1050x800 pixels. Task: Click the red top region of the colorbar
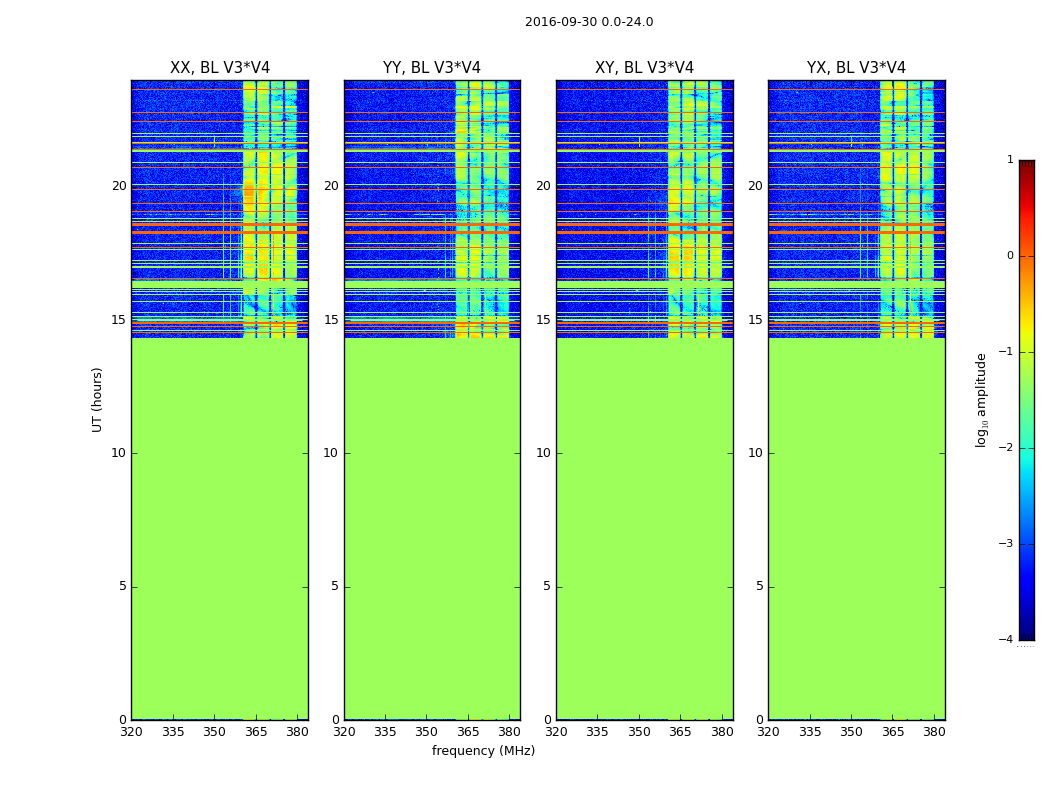[1026, 180]
